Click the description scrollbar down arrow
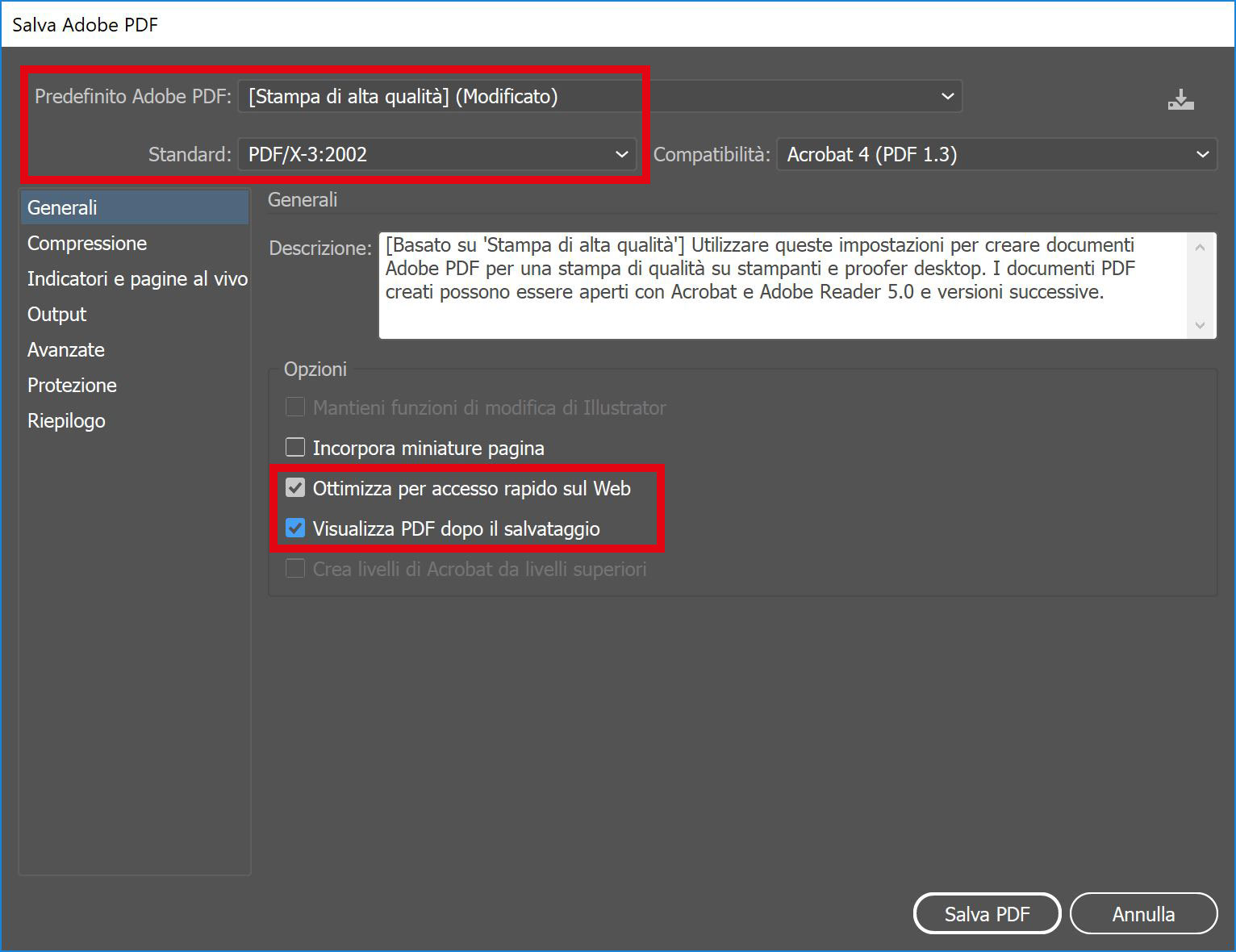 tap(1200, 325)
